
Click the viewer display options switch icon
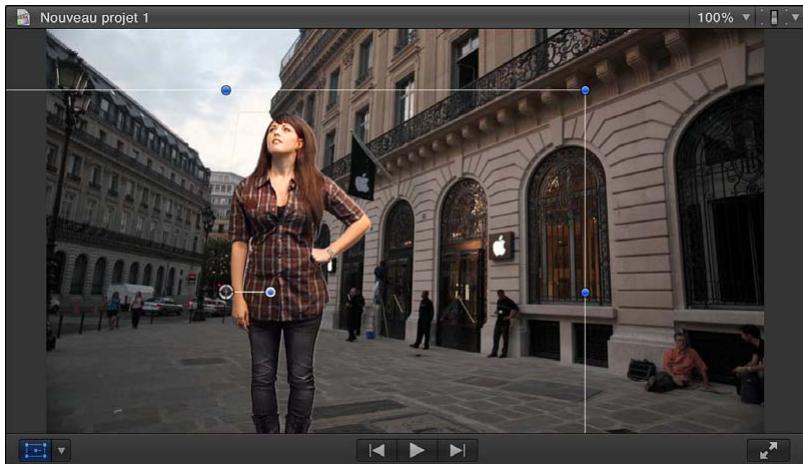774,17
